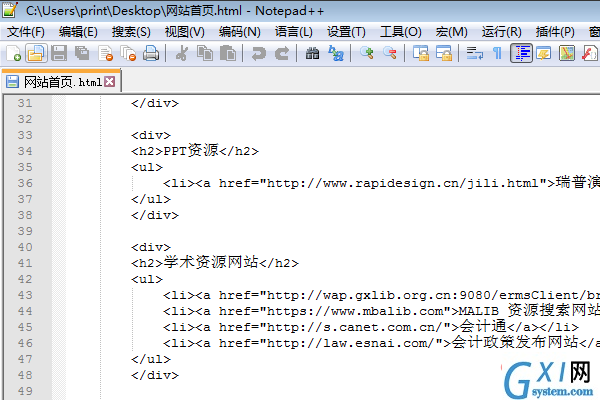Undo last action icon
Viewport: 600px width, 400px height.
(259, 53)
